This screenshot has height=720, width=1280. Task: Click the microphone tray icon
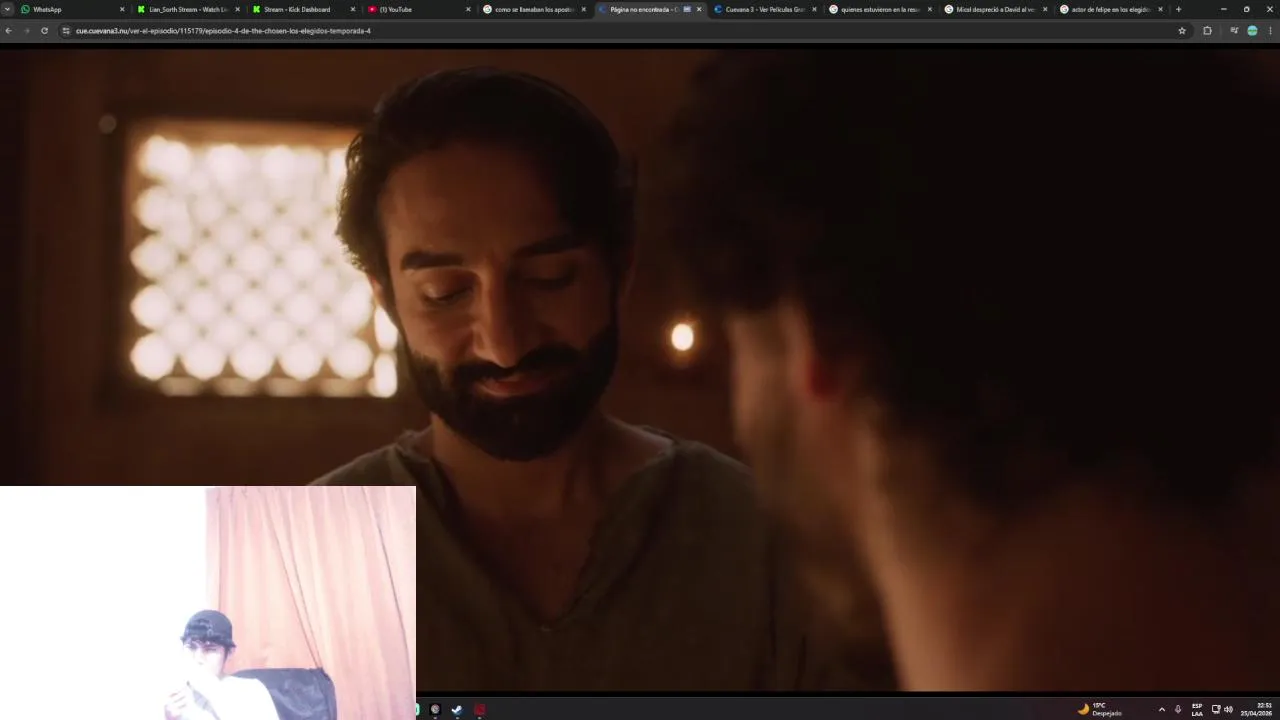[1178, 710]
